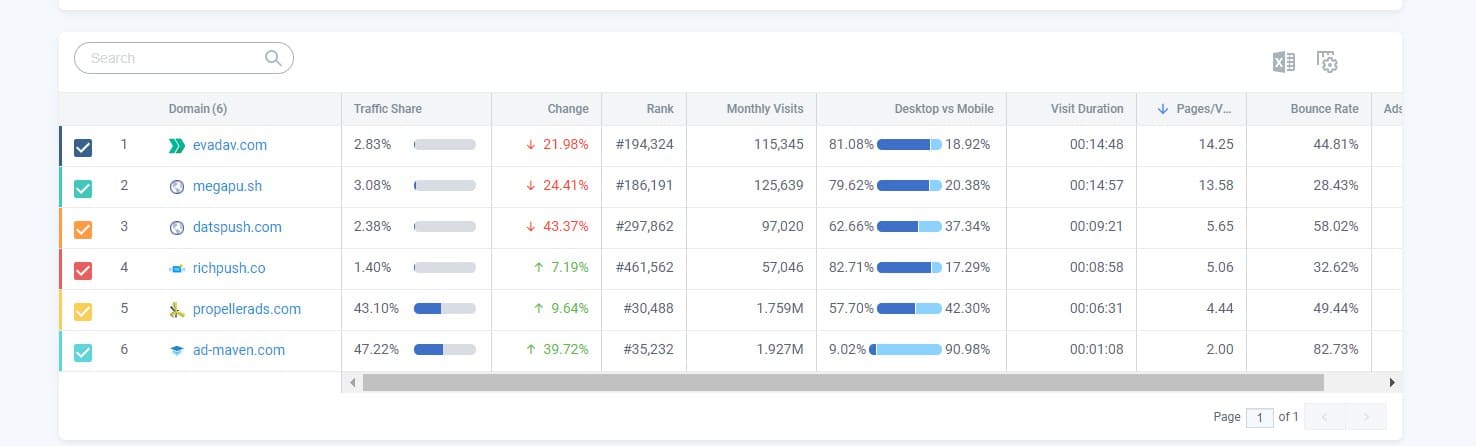The image size is (1476, 446).
Task: Click the #461,562 rank value
Action: click(x=645, y=268)
